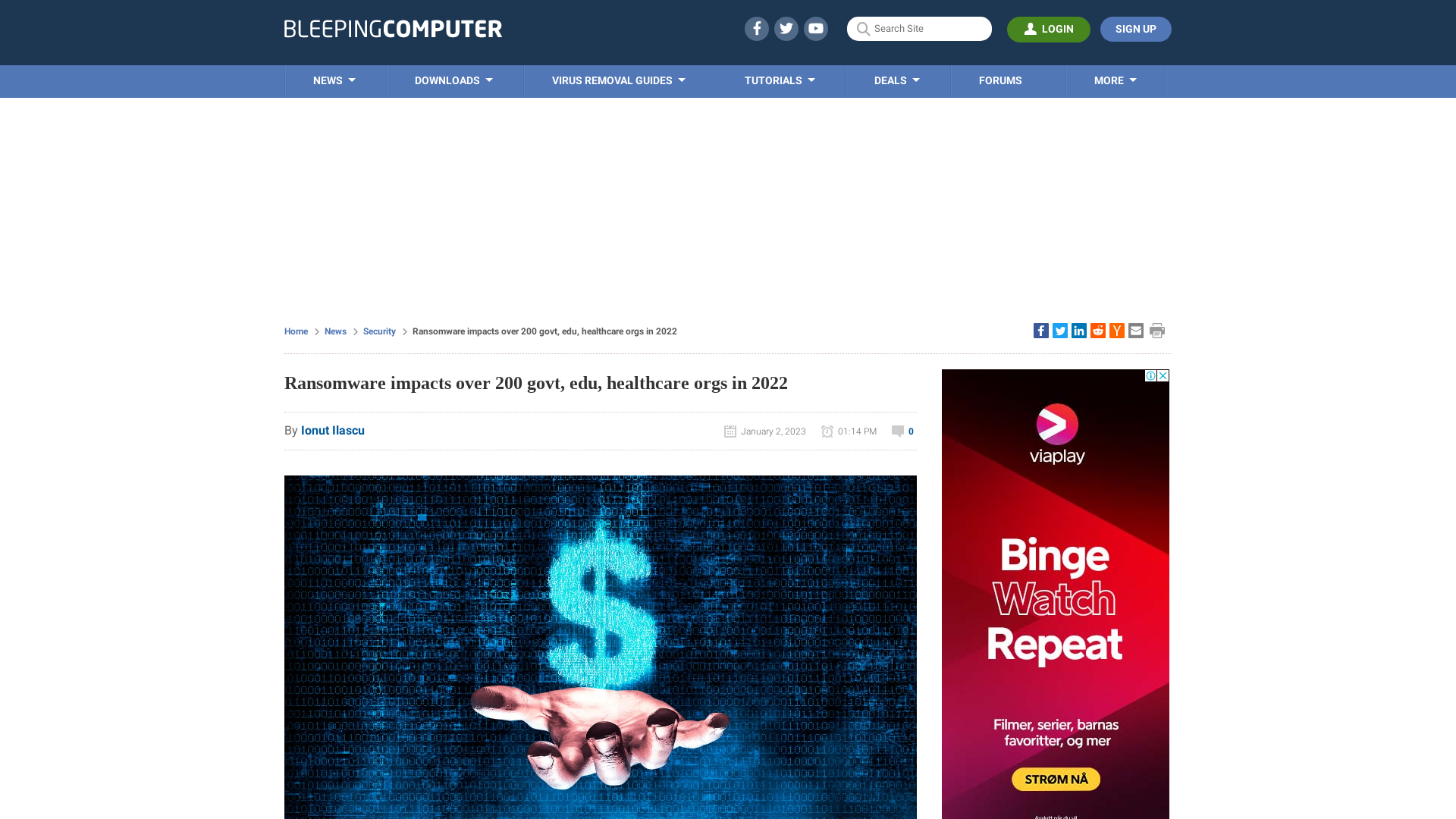The height and width of the screenshot is (819, 1456).
Task: Click the LOGIN button
Action: pyautogui.click(x=1049, y=29)
